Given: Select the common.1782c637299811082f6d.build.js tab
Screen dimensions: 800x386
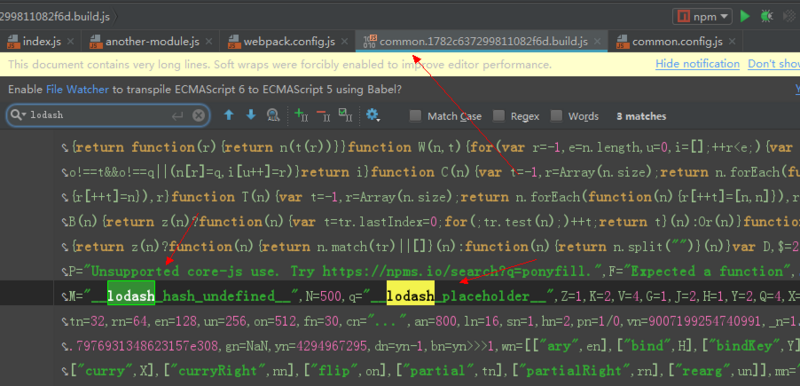Looking at the screenshot, I should 482,42.
